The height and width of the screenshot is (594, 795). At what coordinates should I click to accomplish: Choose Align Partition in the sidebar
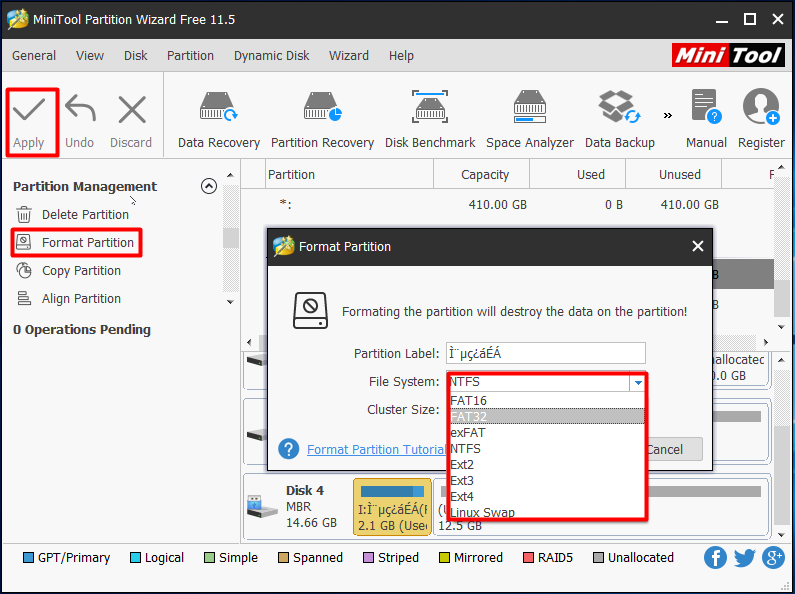tap(68, 299)
